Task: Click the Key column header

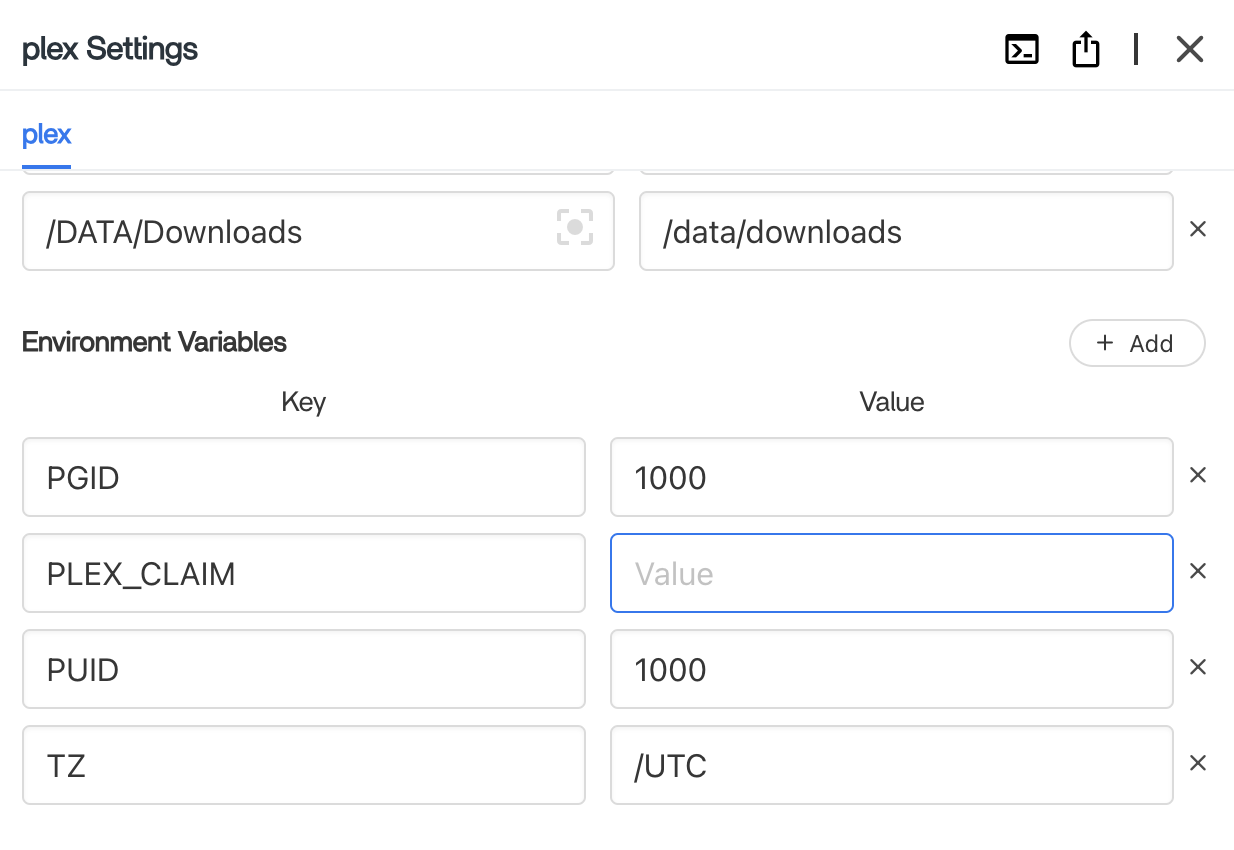Action: 304,402
